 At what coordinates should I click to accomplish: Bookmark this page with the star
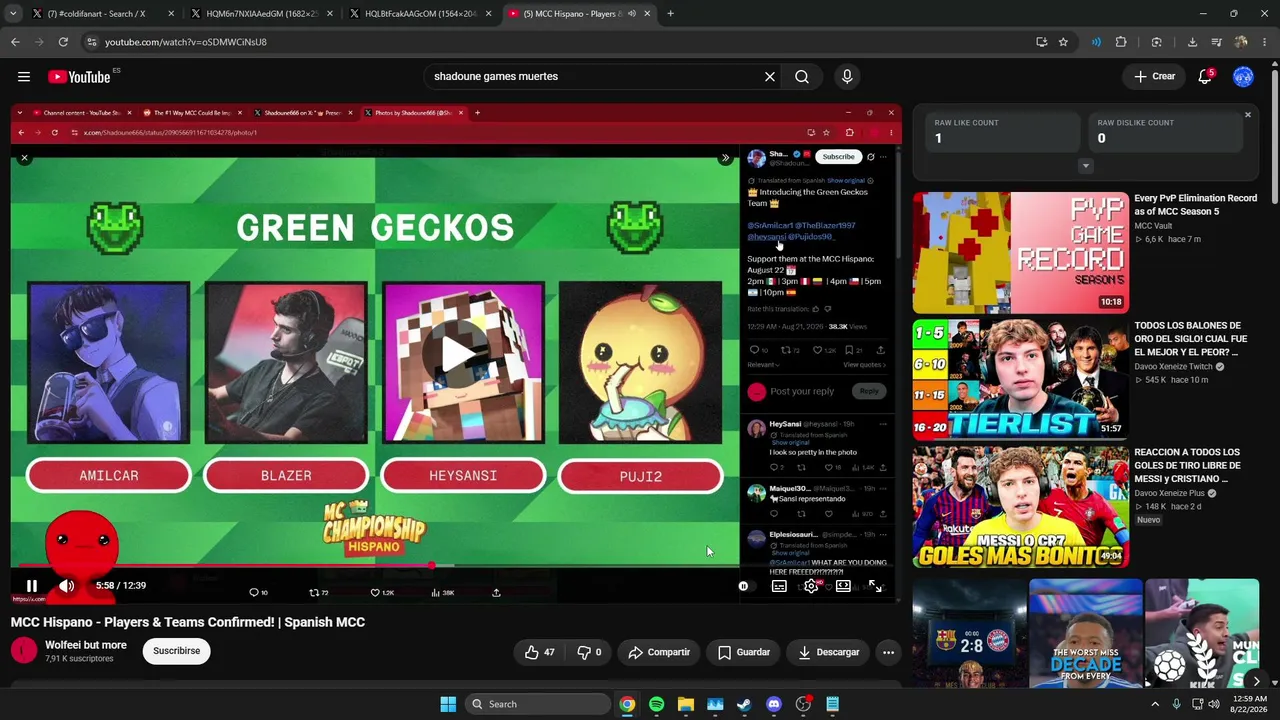click(x=1063, y=42)
